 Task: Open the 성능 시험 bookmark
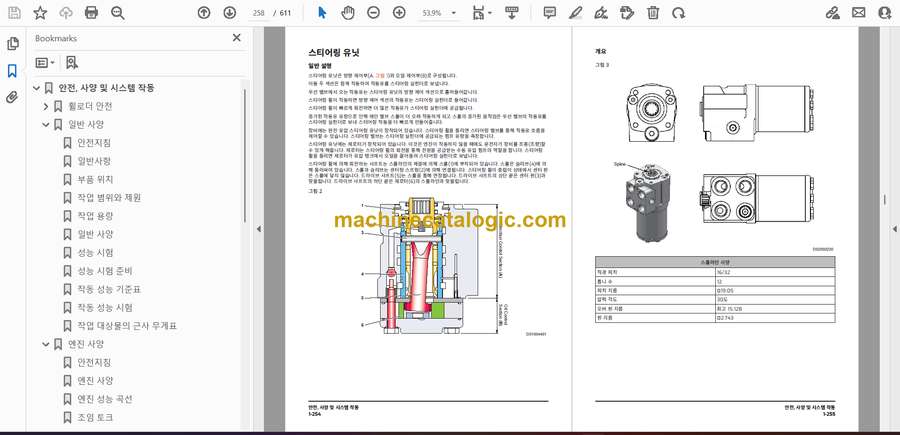pyautogui.click(x=95, y=253)
